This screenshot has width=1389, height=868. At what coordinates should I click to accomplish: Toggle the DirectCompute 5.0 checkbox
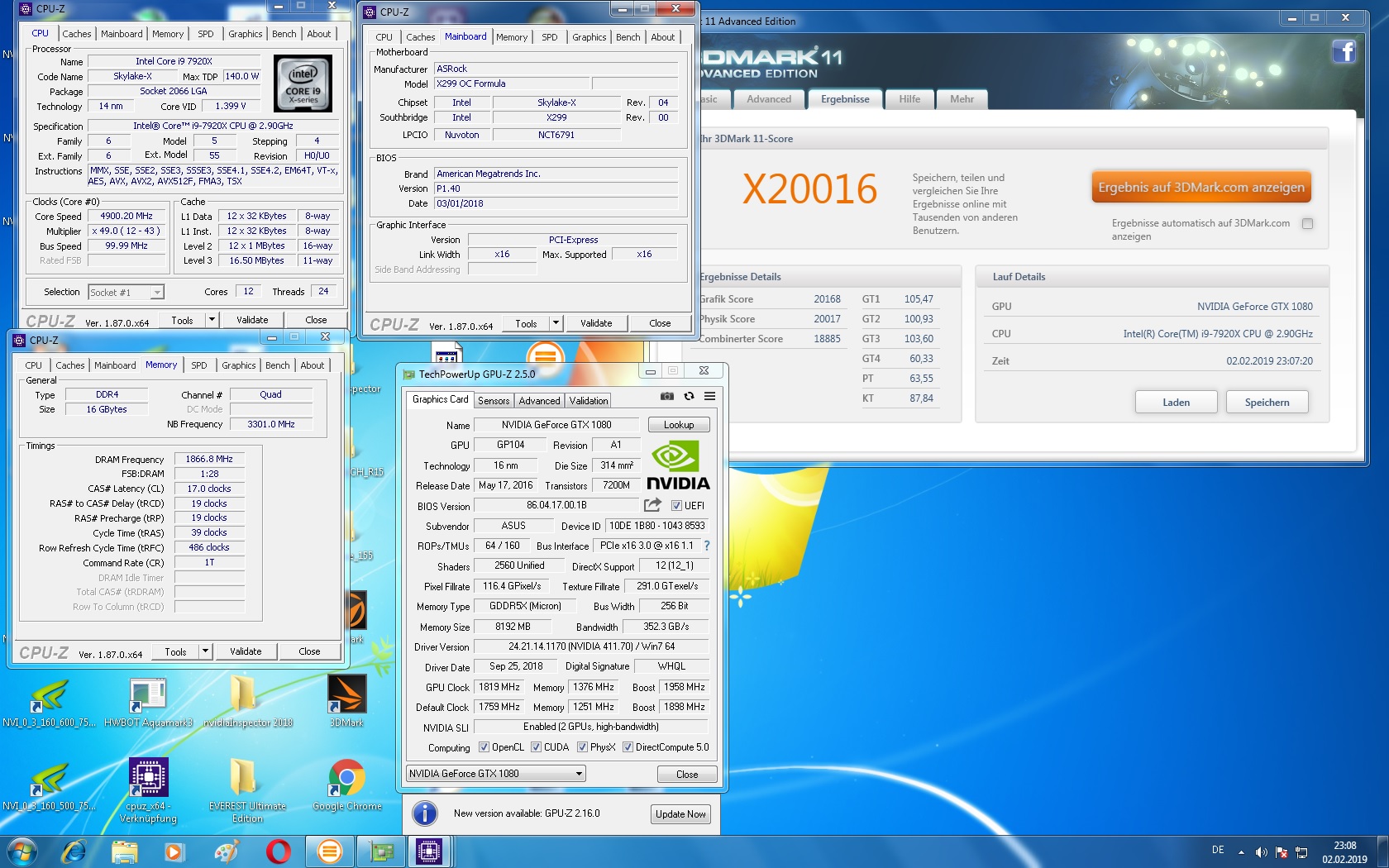click(628, 747)
